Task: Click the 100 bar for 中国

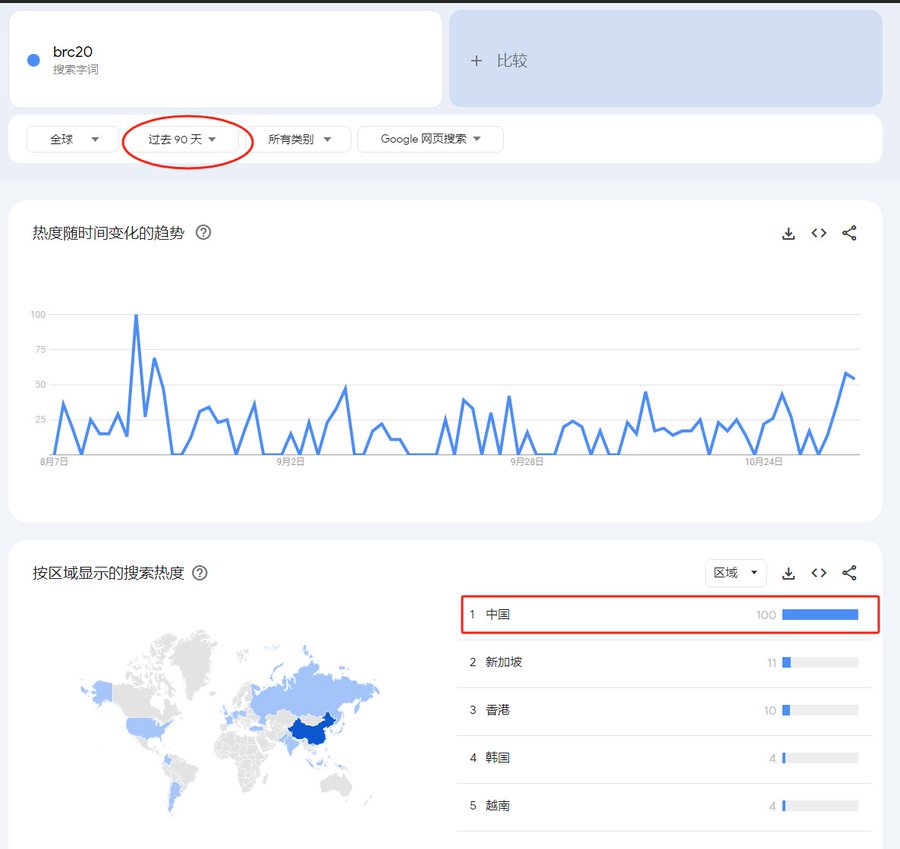Action: (820, 615)
